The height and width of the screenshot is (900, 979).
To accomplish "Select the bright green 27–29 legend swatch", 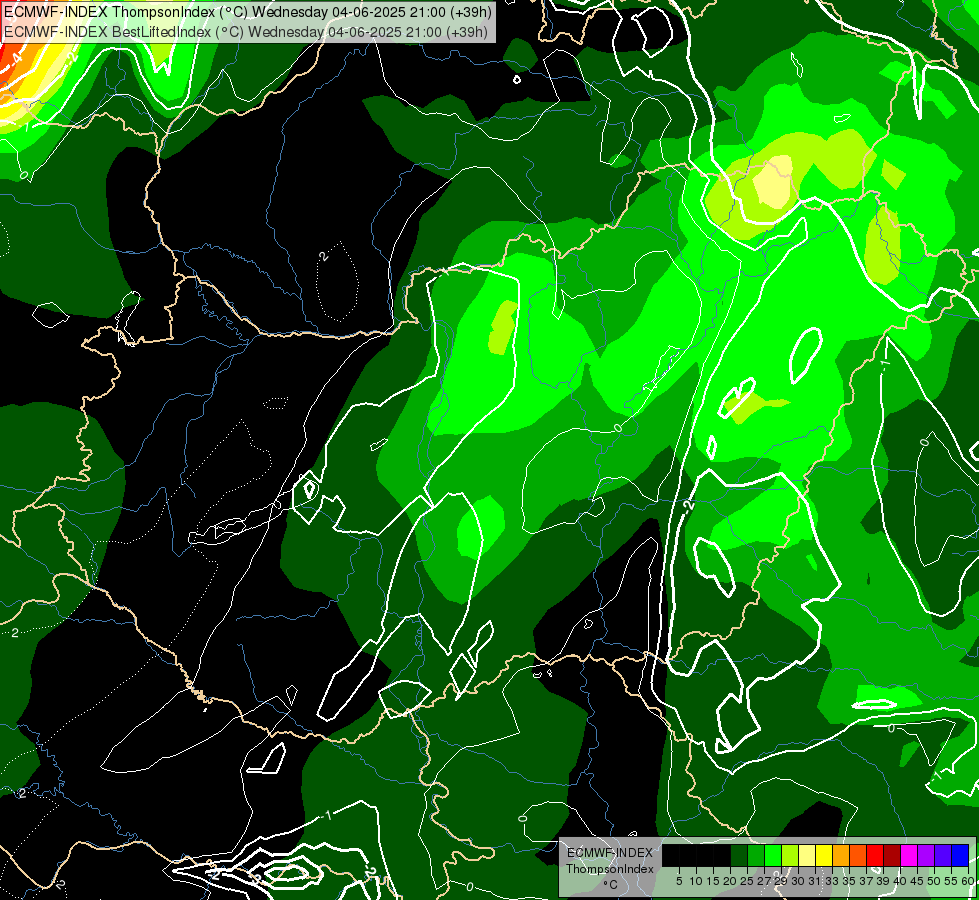I will click(773, 855).
